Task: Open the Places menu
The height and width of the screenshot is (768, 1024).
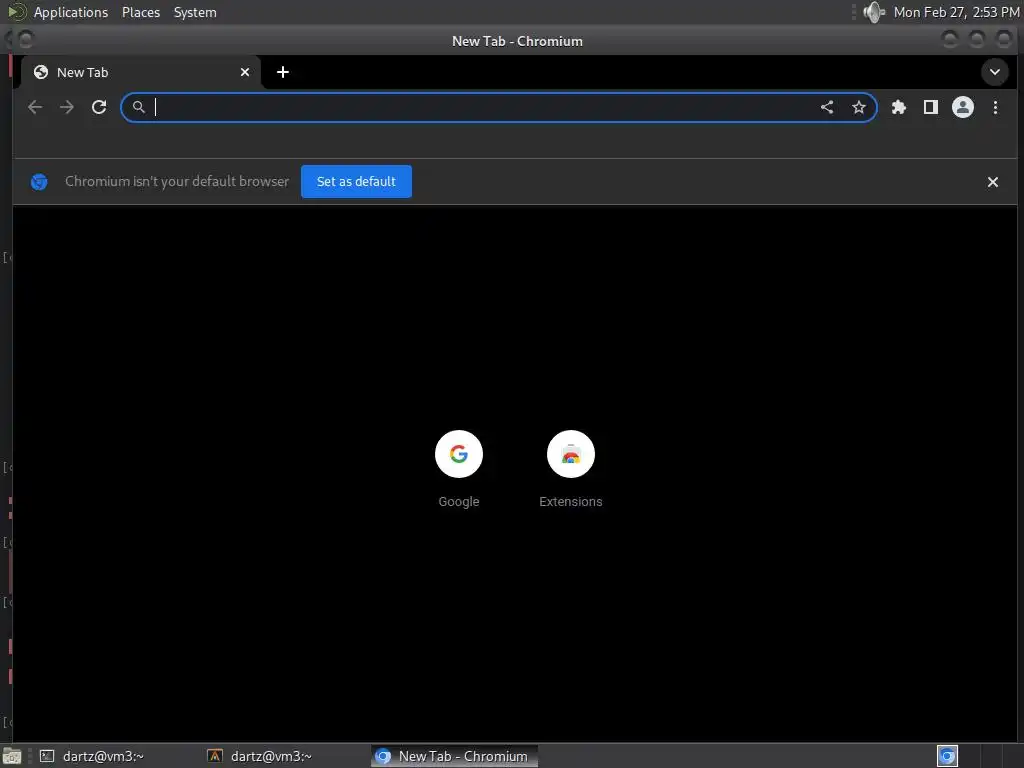Action: [x=140, y=12]
